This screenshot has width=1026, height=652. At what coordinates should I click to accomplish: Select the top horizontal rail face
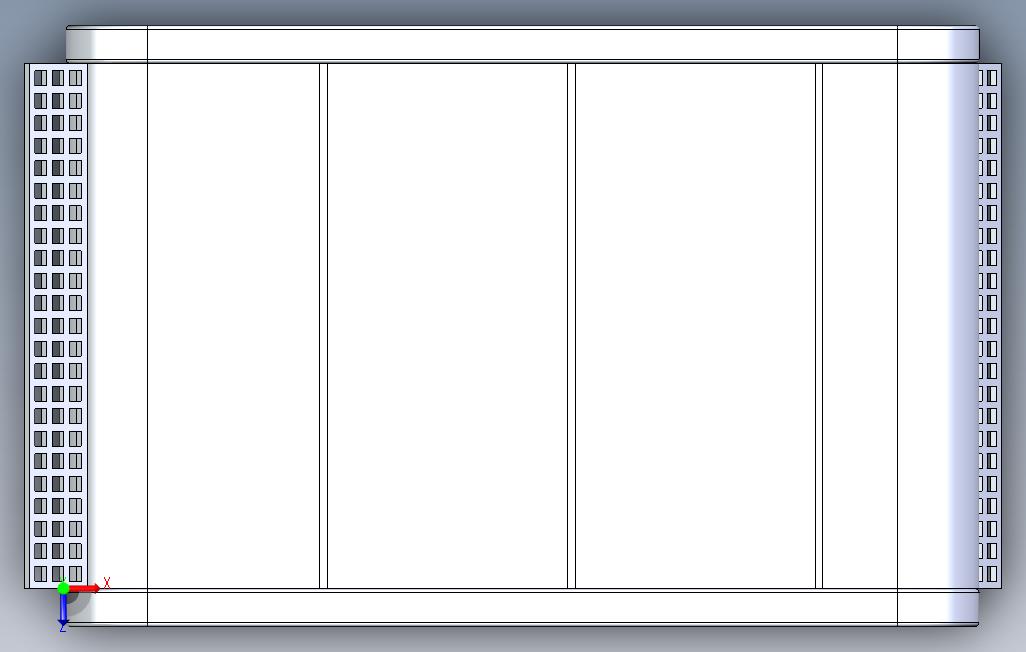pyautogui.click(x=522, y=45)
